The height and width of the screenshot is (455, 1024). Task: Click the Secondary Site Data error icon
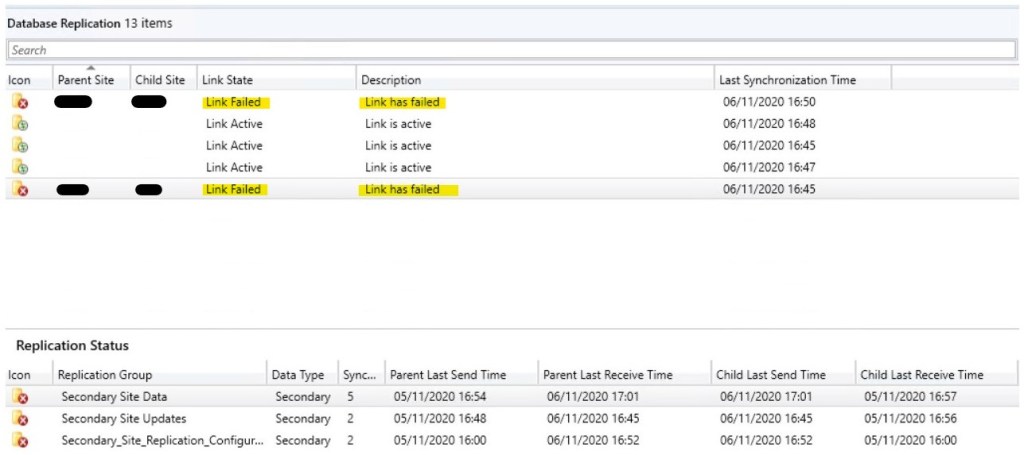[20, 397]
